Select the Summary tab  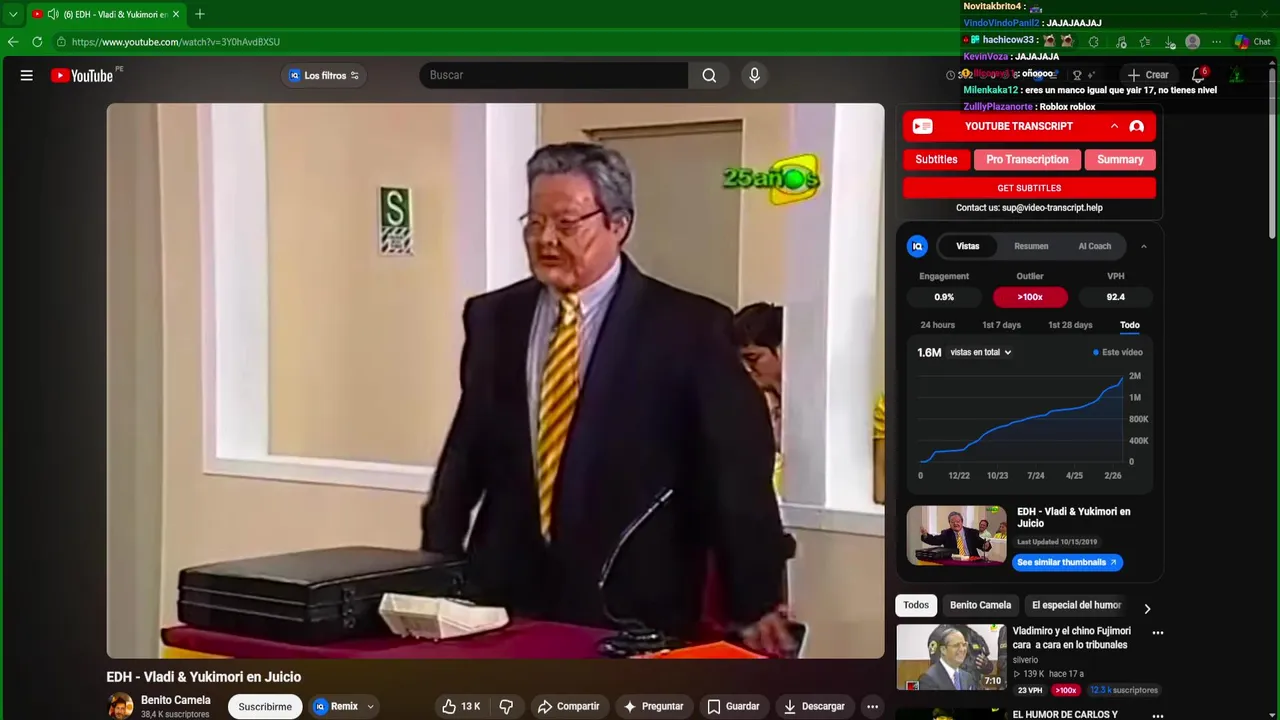coord(1120,159)
